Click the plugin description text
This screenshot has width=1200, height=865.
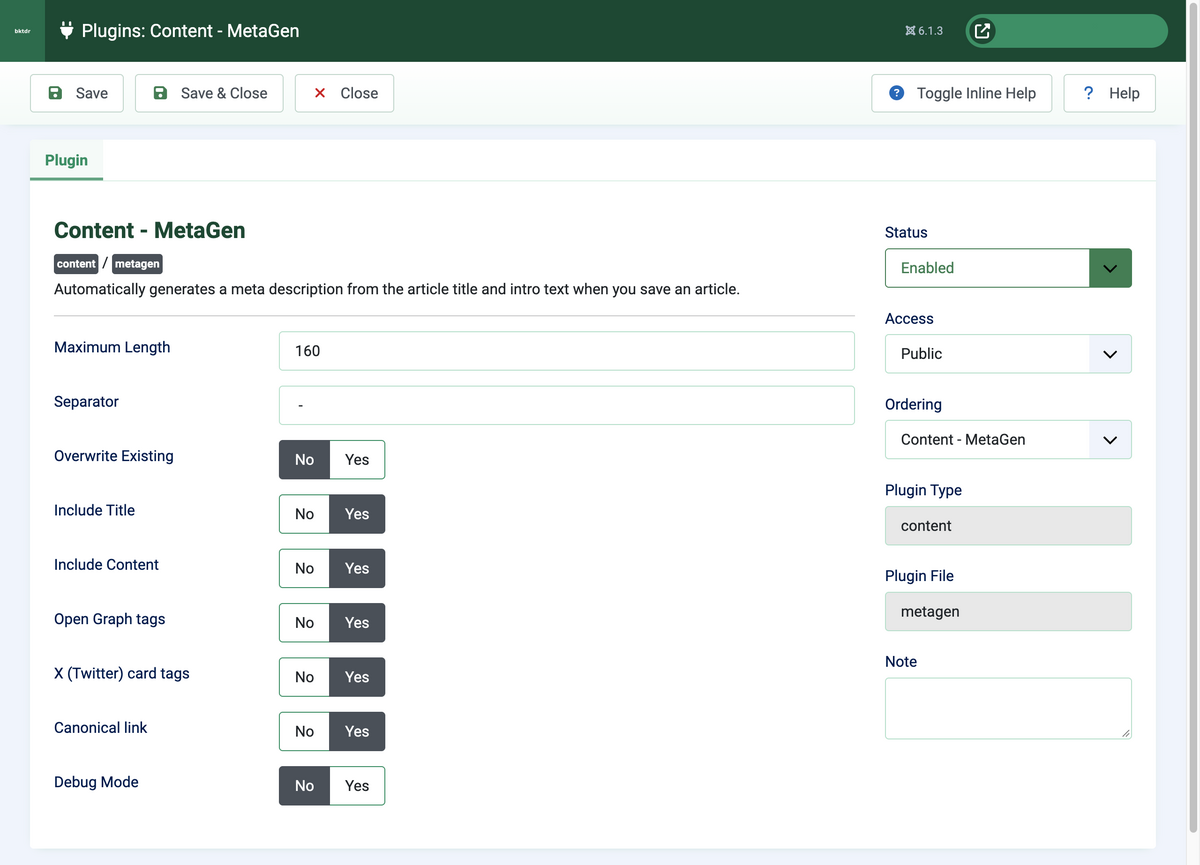[x=397, y=289]
